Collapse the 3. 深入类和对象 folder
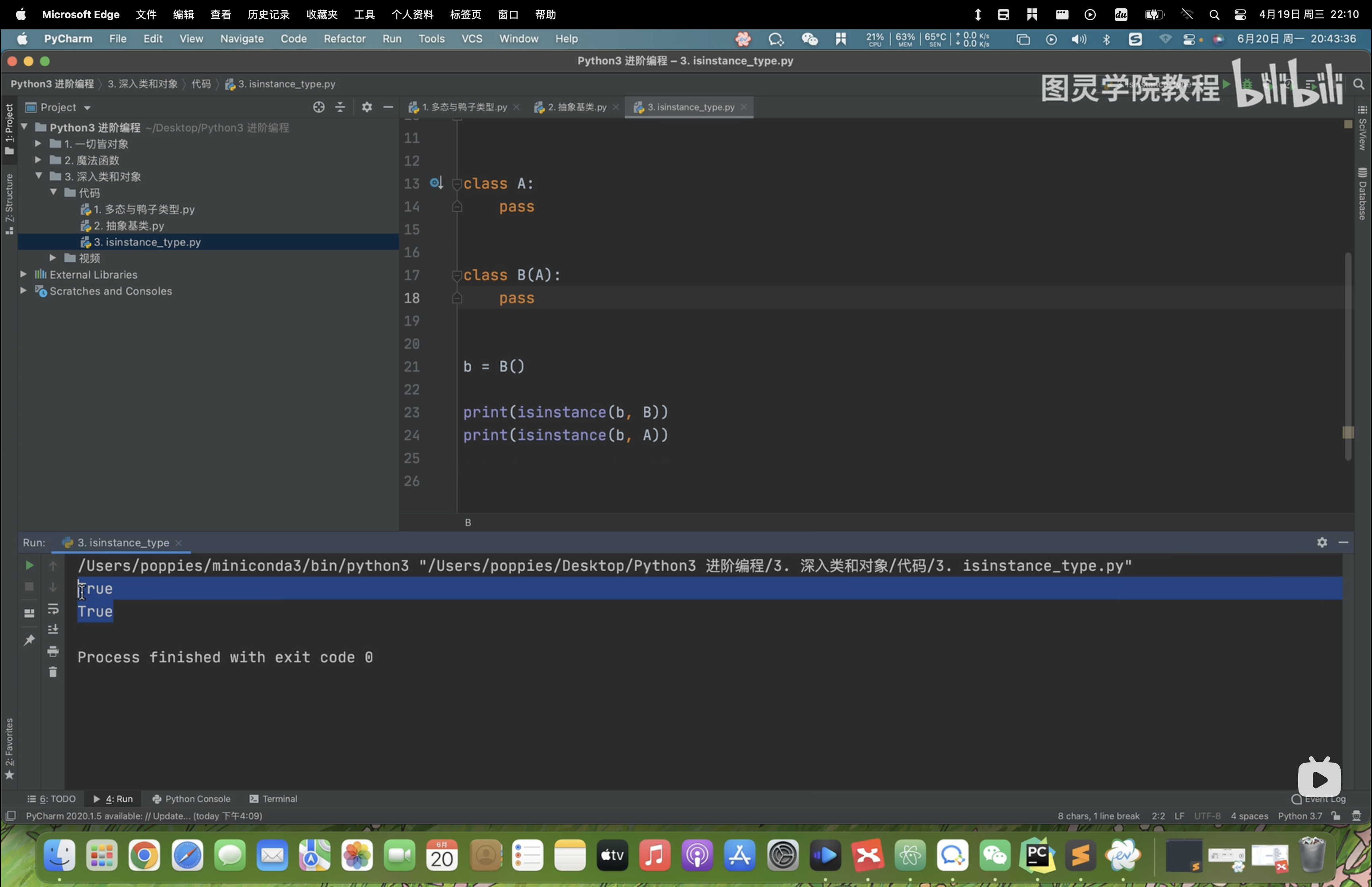Image resolution: width=1372 pixels, height=887 pixels. [x=39, y=175]
